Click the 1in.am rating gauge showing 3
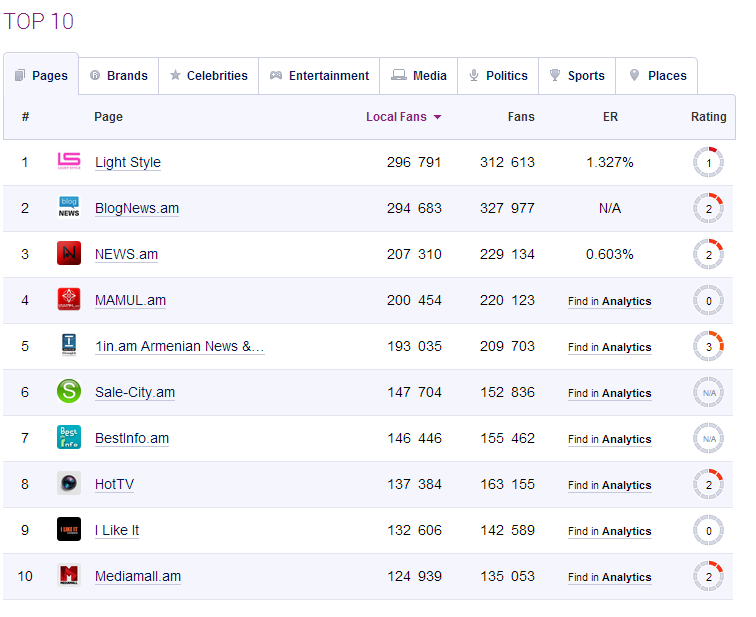Screen dimensions: 756x617 click(708, 346)
